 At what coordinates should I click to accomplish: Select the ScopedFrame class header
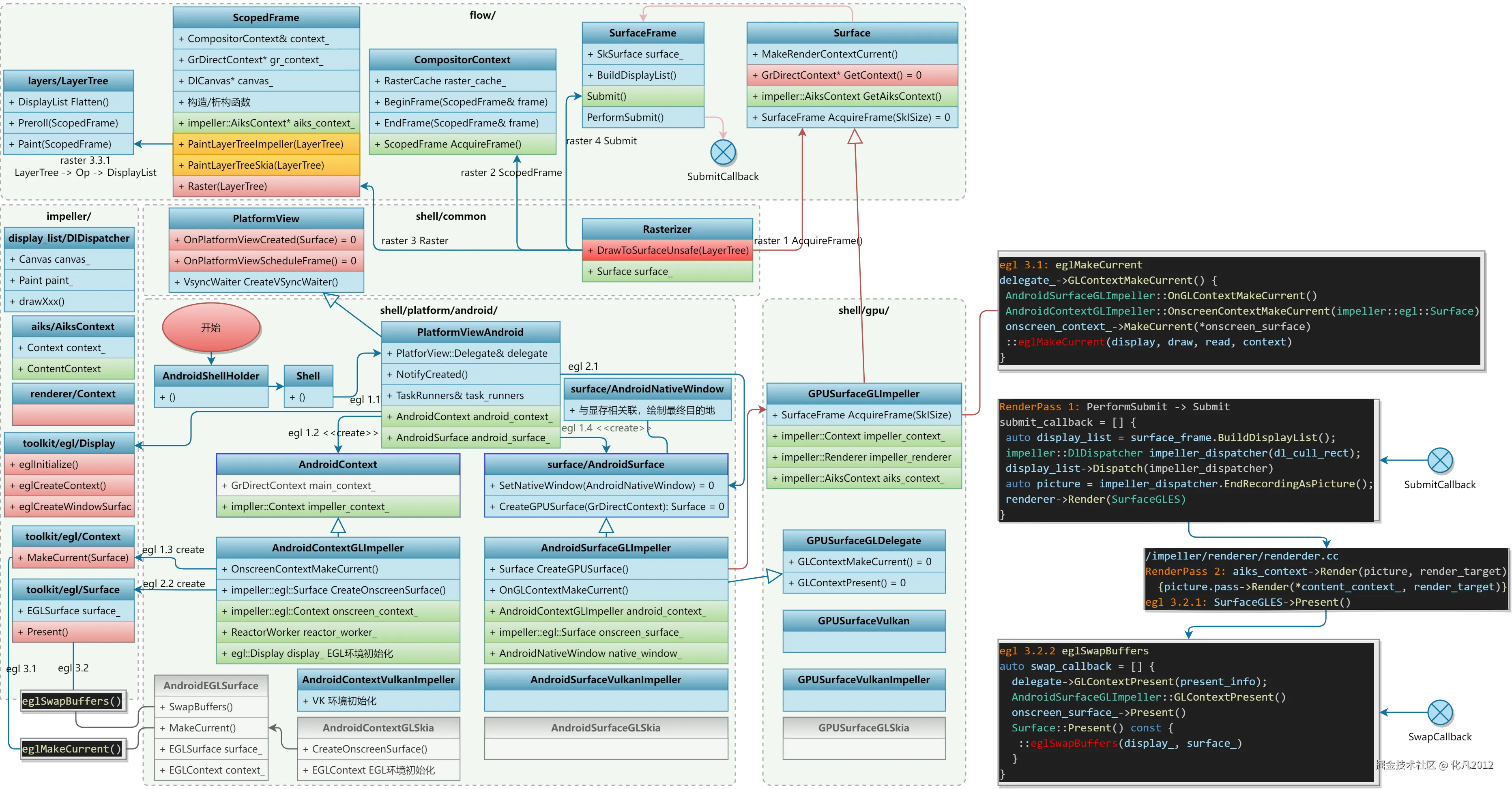tap(266, 17)
